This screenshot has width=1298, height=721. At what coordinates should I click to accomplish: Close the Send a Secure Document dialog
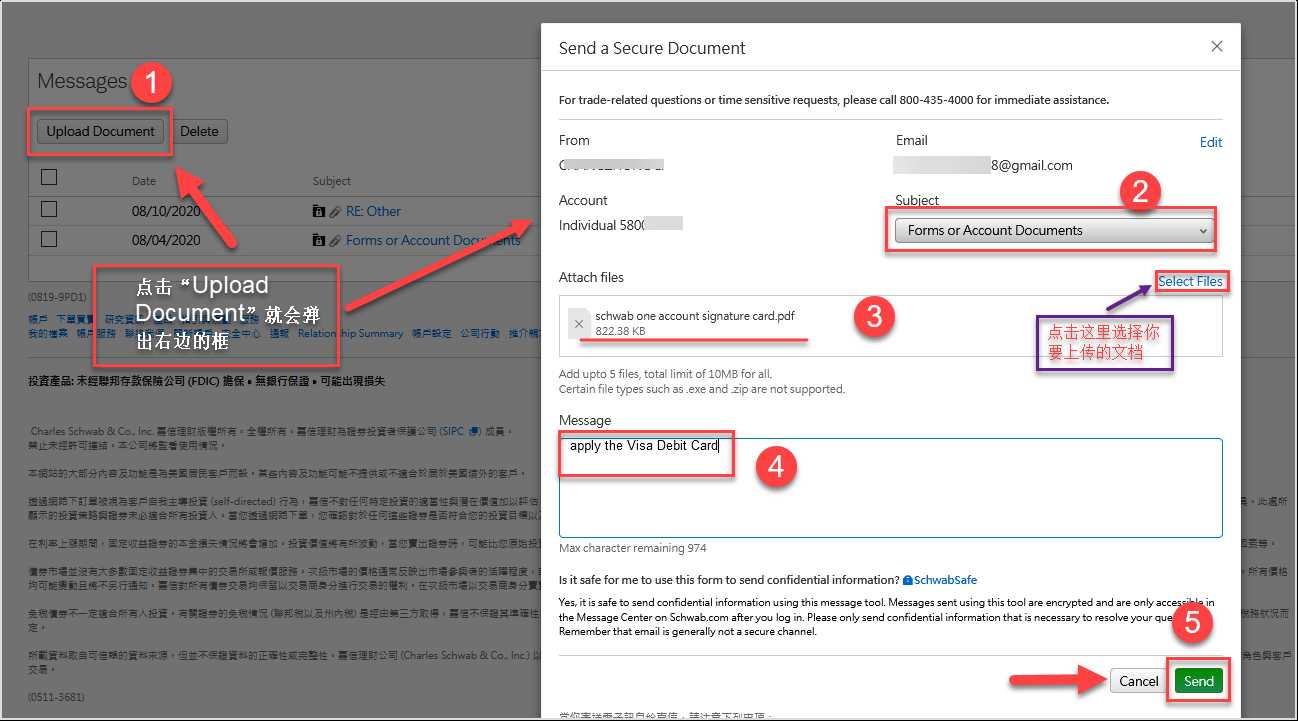(x=1216, y=47)
